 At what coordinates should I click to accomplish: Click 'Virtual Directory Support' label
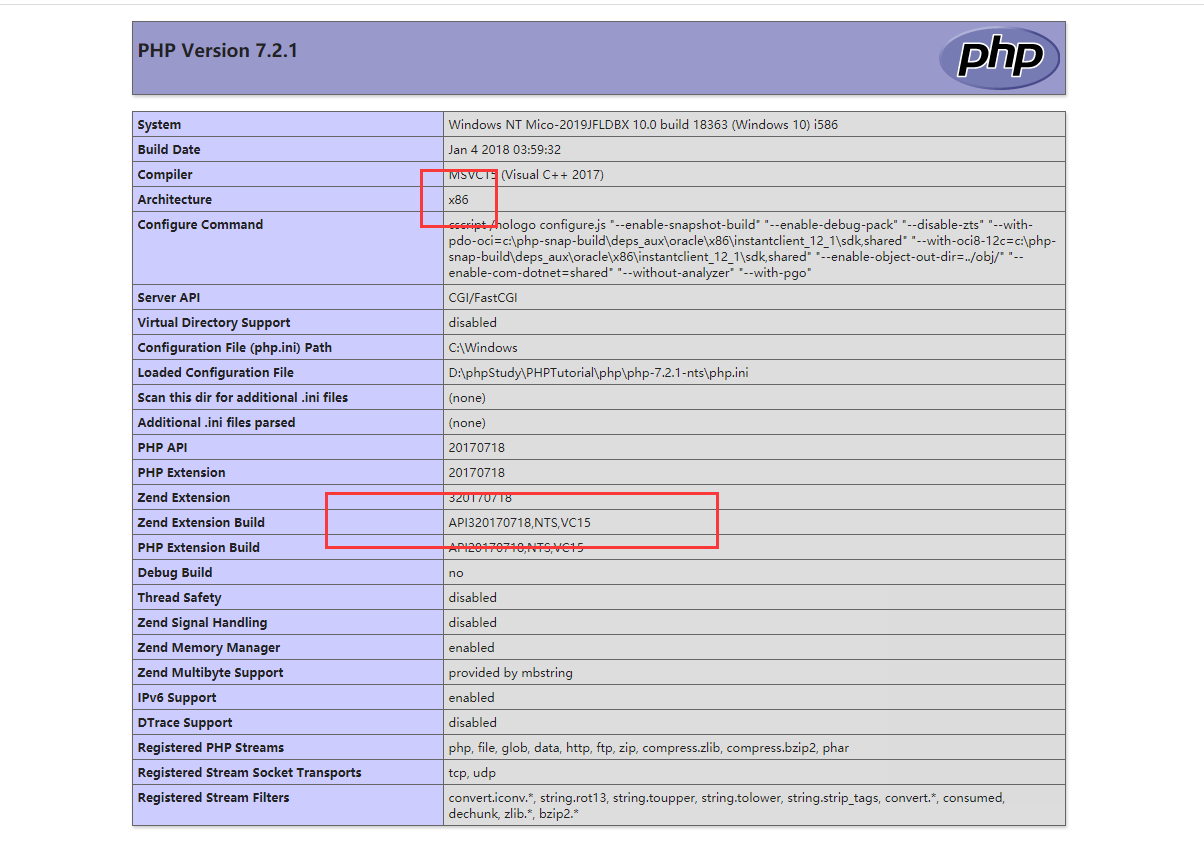(214, 323)
